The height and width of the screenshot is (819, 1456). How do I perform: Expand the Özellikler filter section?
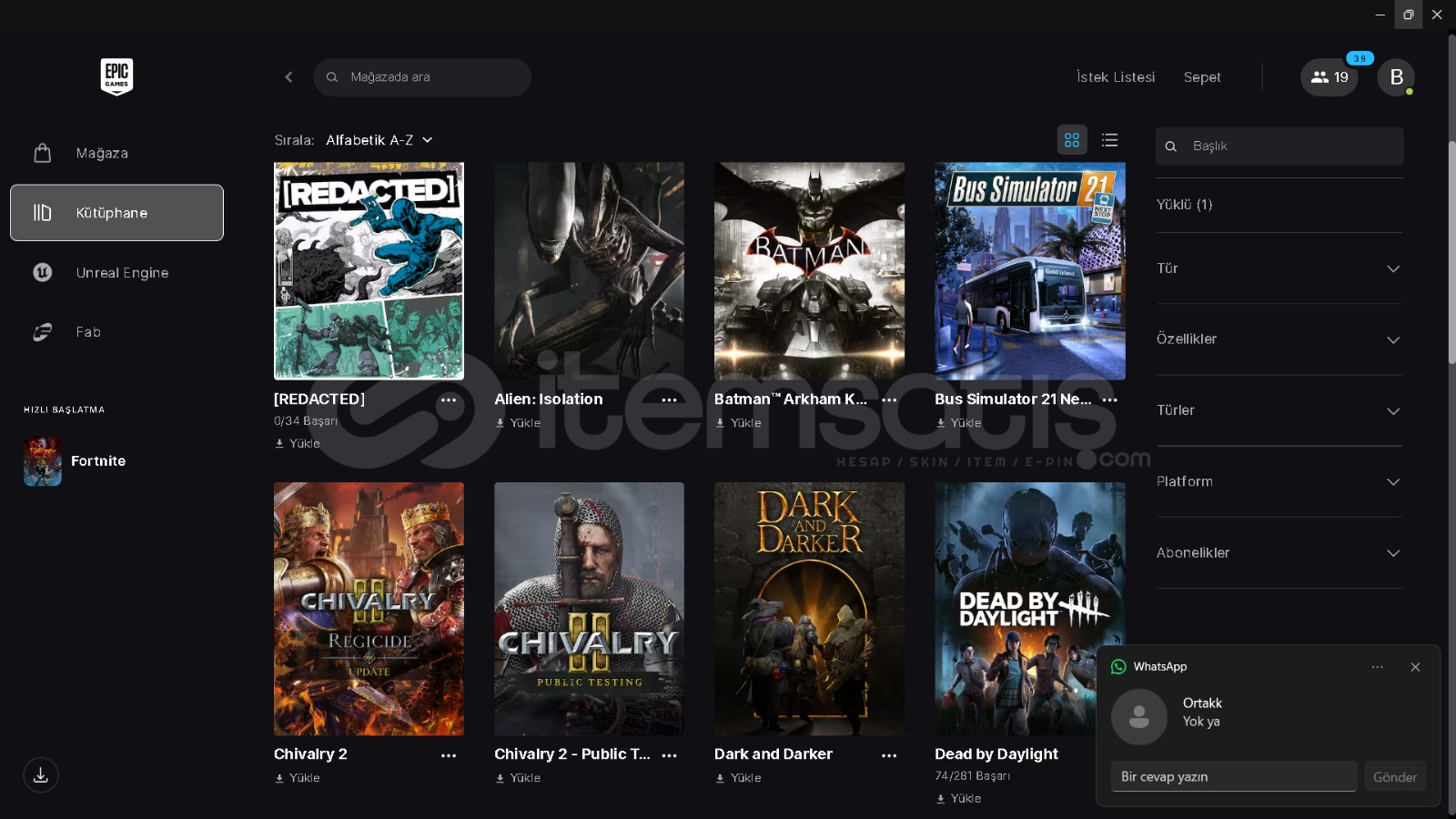[x=1279, y=339]
